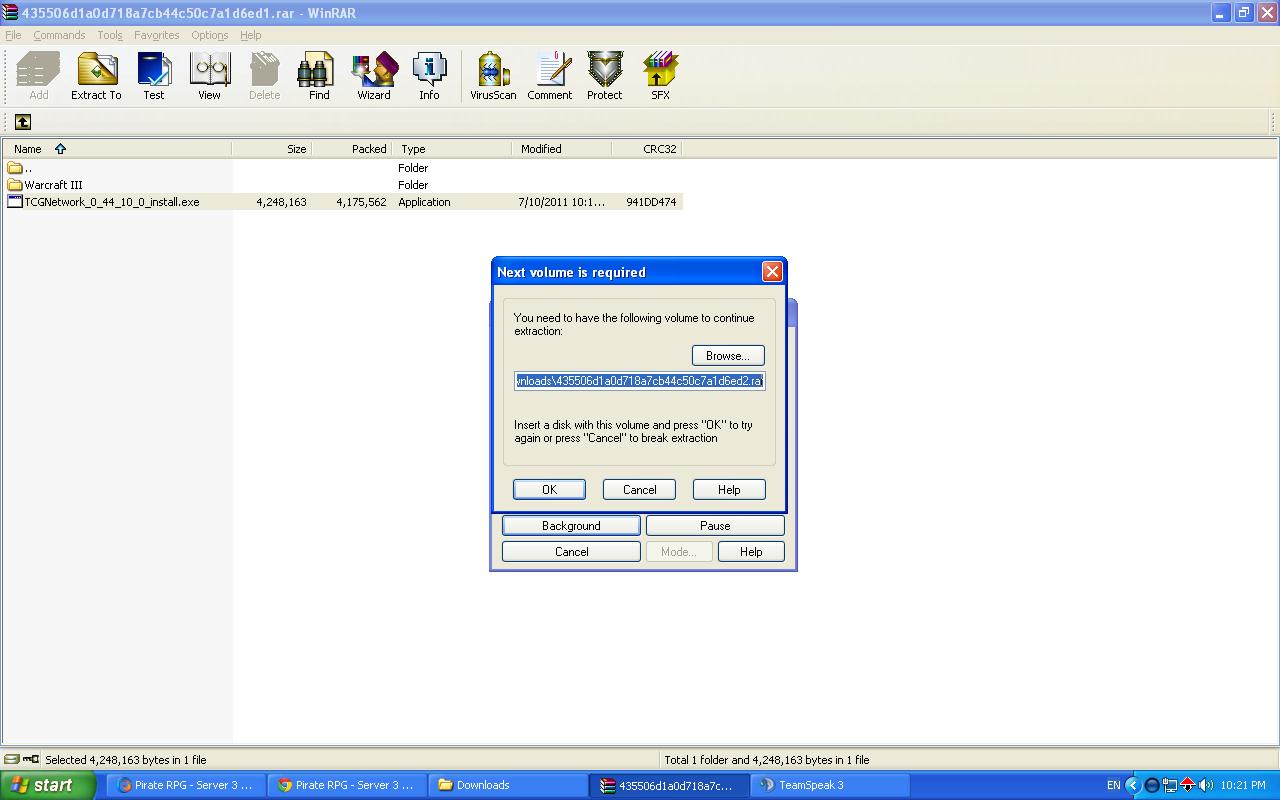Viewport: 1280px width, 800px height.
Task: Sort by the Modified column header
Action: [x=561, y=149]
